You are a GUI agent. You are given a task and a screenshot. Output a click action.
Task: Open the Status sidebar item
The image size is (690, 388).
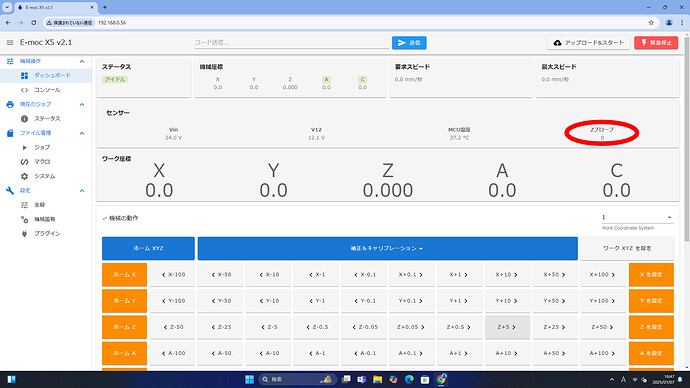click(x=46, y=118)
